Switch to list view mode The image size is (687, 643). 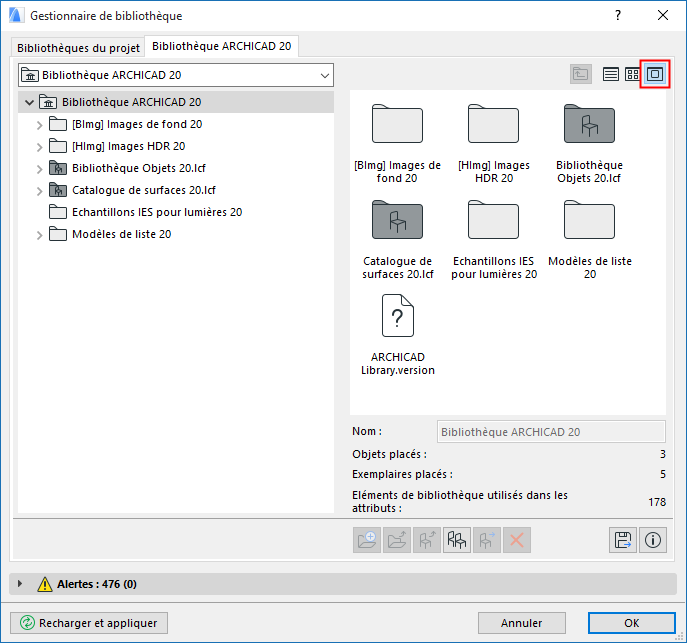(x=610, y=74)
